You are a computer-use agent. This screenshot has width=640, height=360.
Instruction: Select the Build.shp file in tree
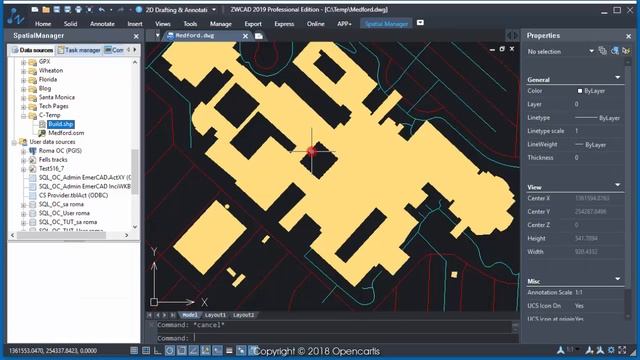[60, 124]
